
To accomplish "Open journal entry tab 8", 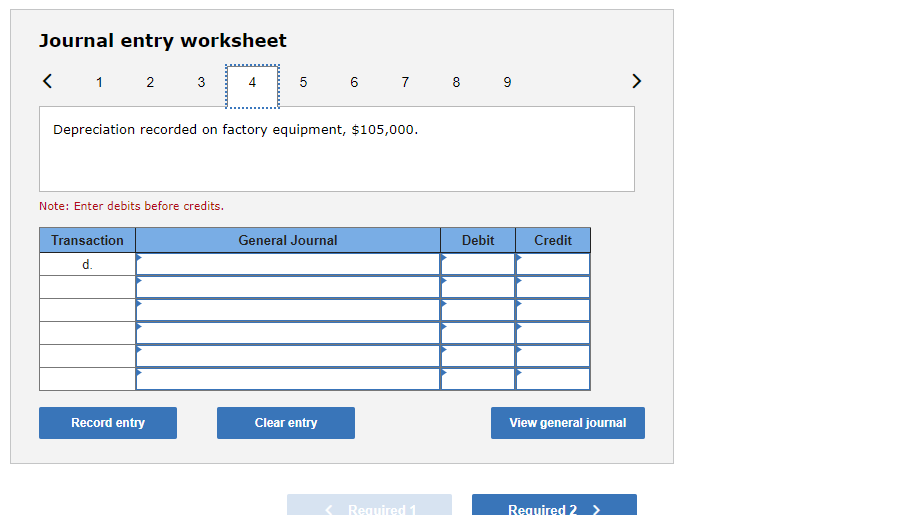I will tap(456, 82).
